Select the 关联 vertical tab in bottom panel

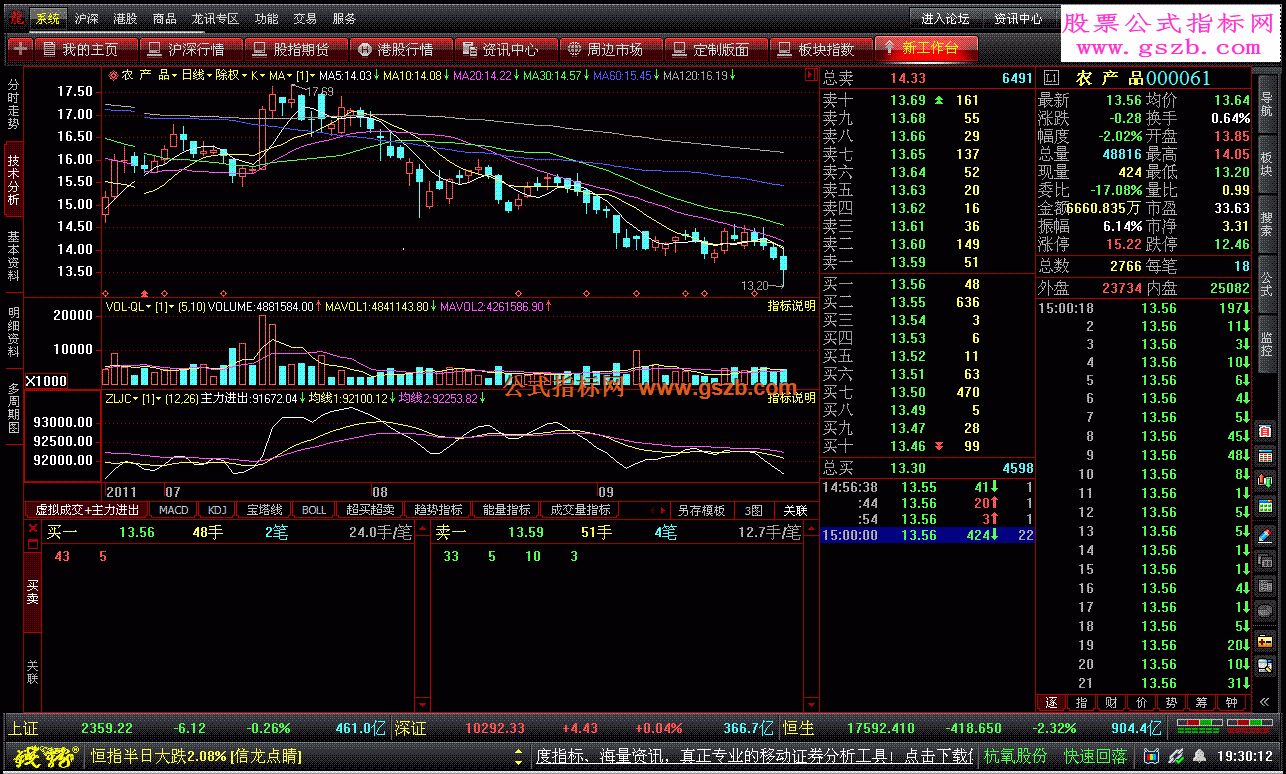click(32, 672)
